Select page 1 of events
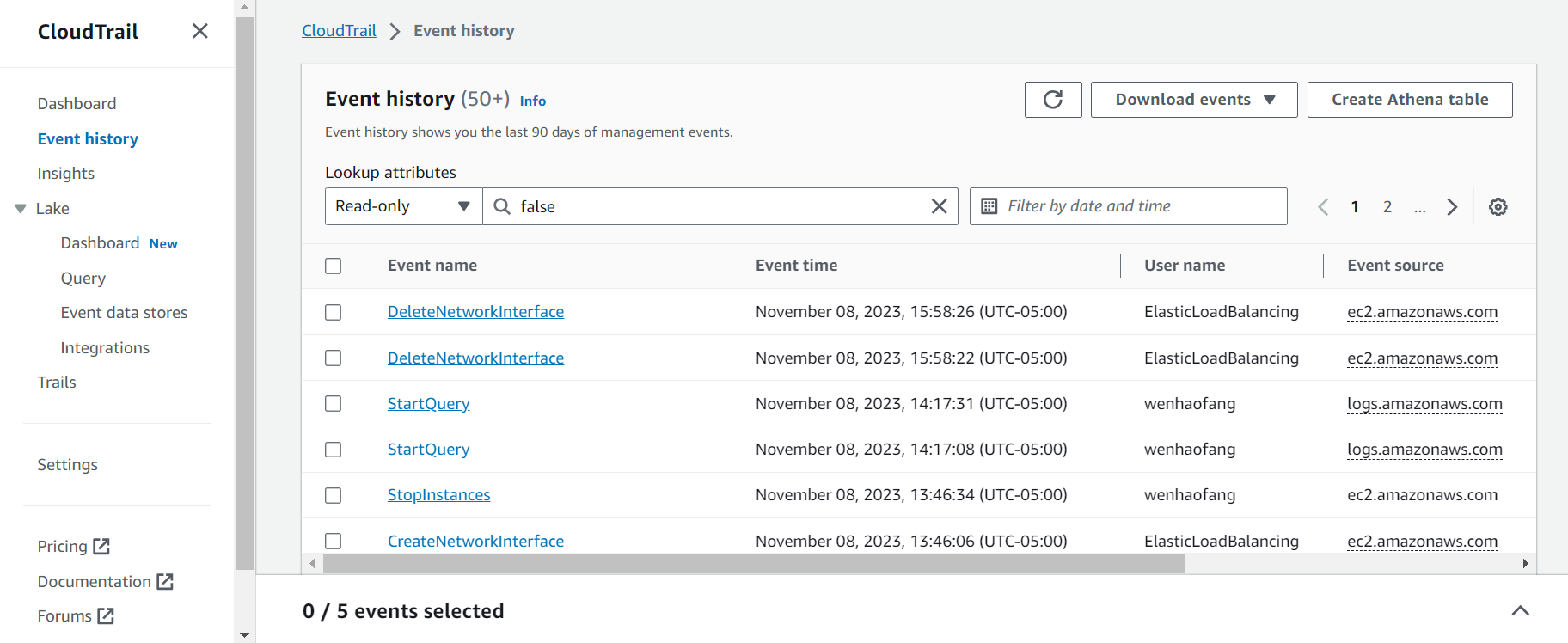Screen dimensions: 1568x643 tap(1355, 206)
